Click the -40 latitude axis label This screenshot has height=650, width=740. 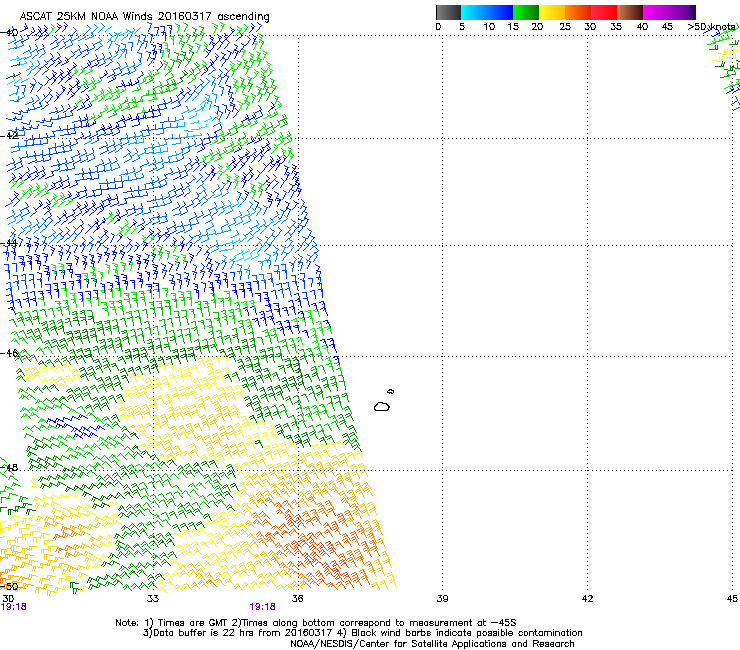click(9, 33)
